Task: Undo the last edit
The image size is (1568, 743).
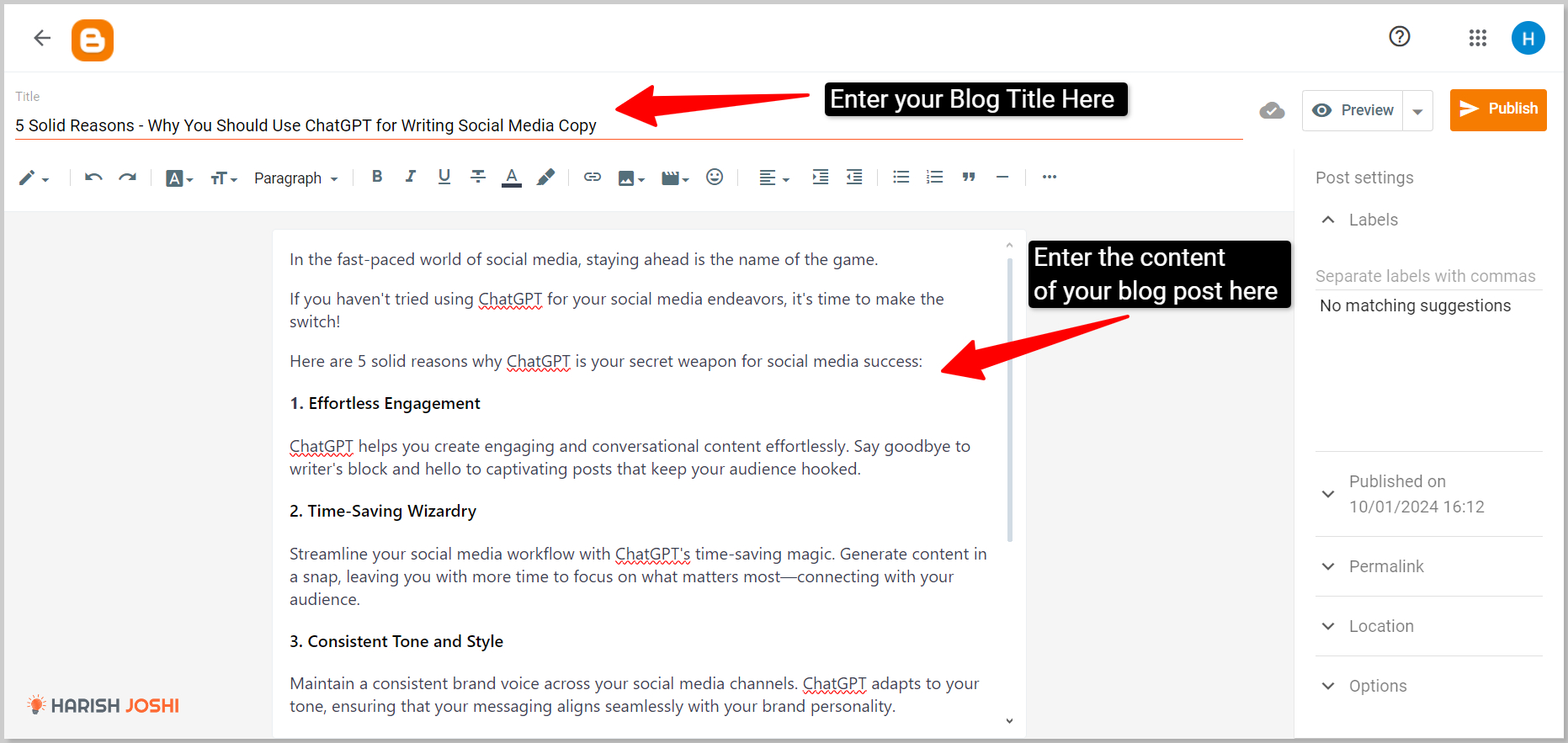Action: (x=93, y=178)
